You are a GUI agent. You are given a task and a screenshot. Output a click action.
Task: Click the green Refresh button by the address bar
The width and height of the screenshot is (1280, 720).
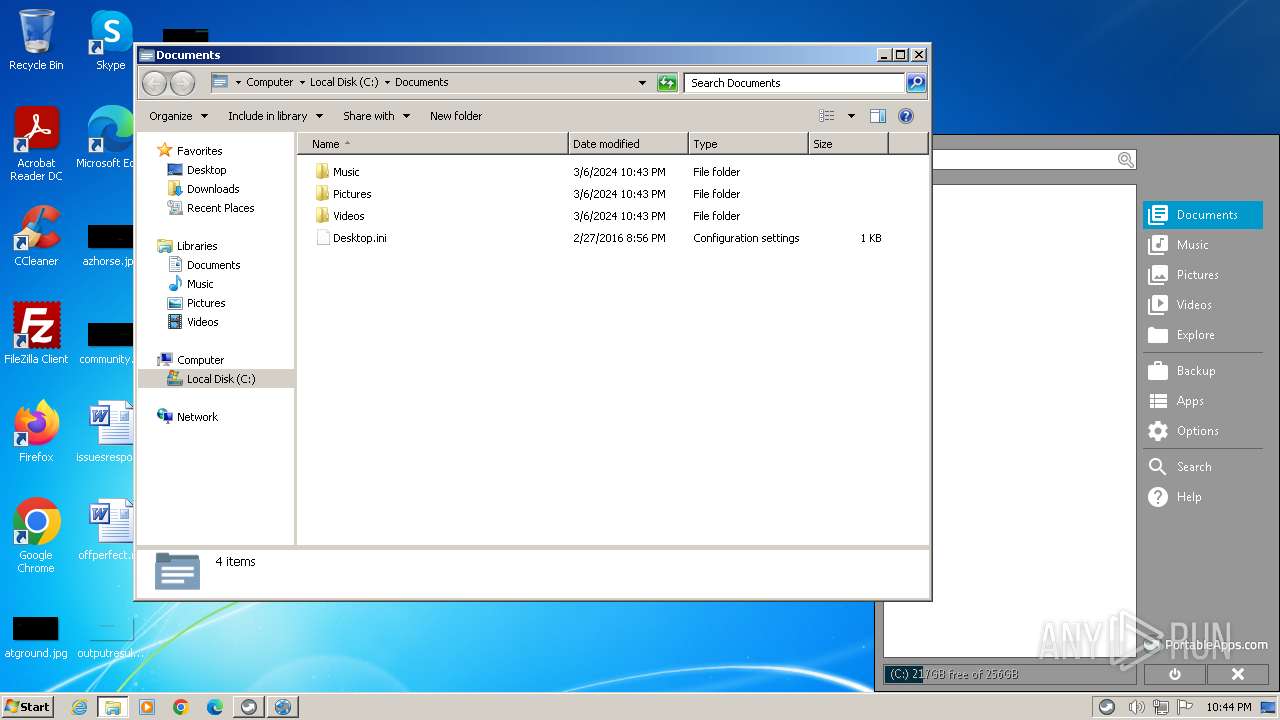point(667,83)
